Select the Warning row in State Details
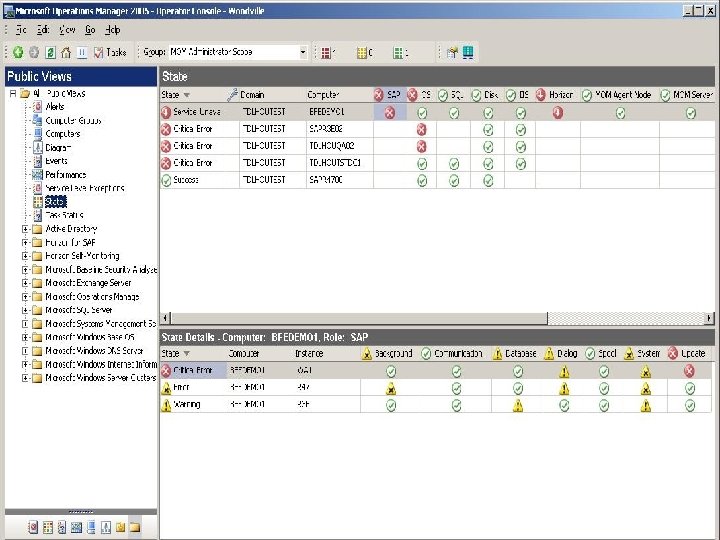This screenshot has height=540, width=720. [435, 405]
